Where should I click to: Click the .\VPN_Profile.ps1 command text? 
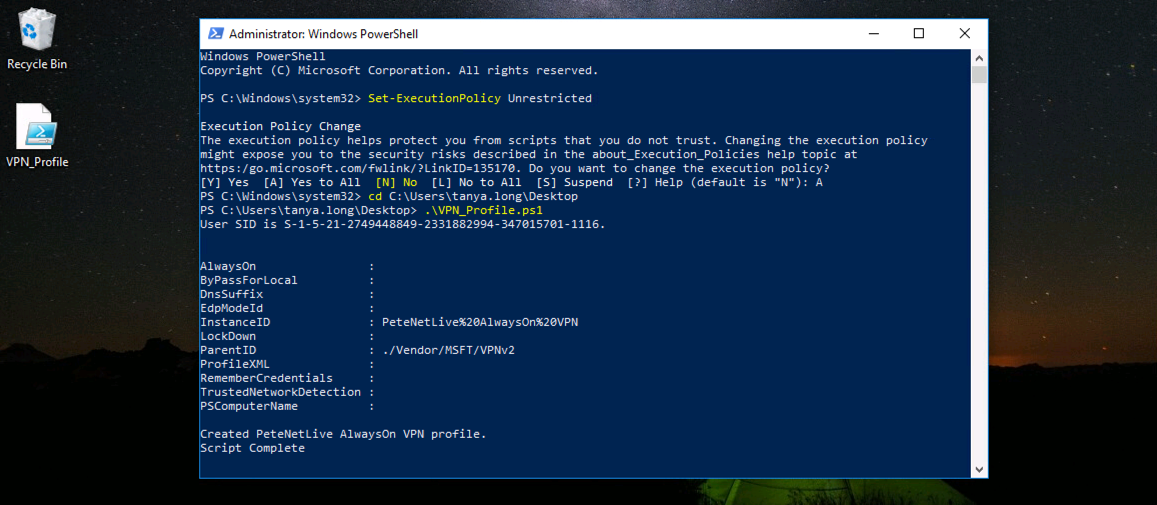point(474,210)
